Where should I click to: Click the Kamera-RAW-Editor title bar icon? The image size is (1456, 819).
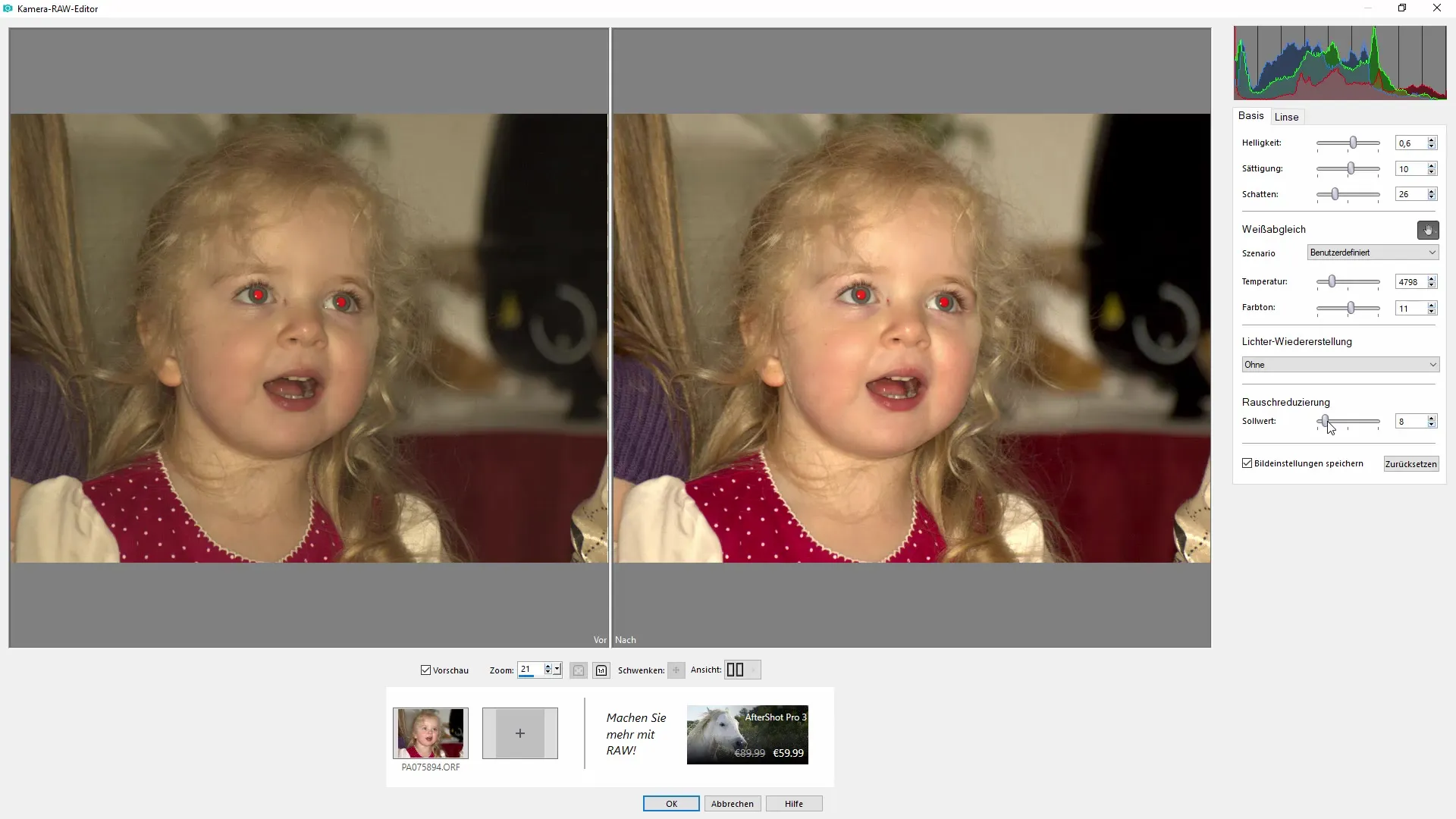8,8
